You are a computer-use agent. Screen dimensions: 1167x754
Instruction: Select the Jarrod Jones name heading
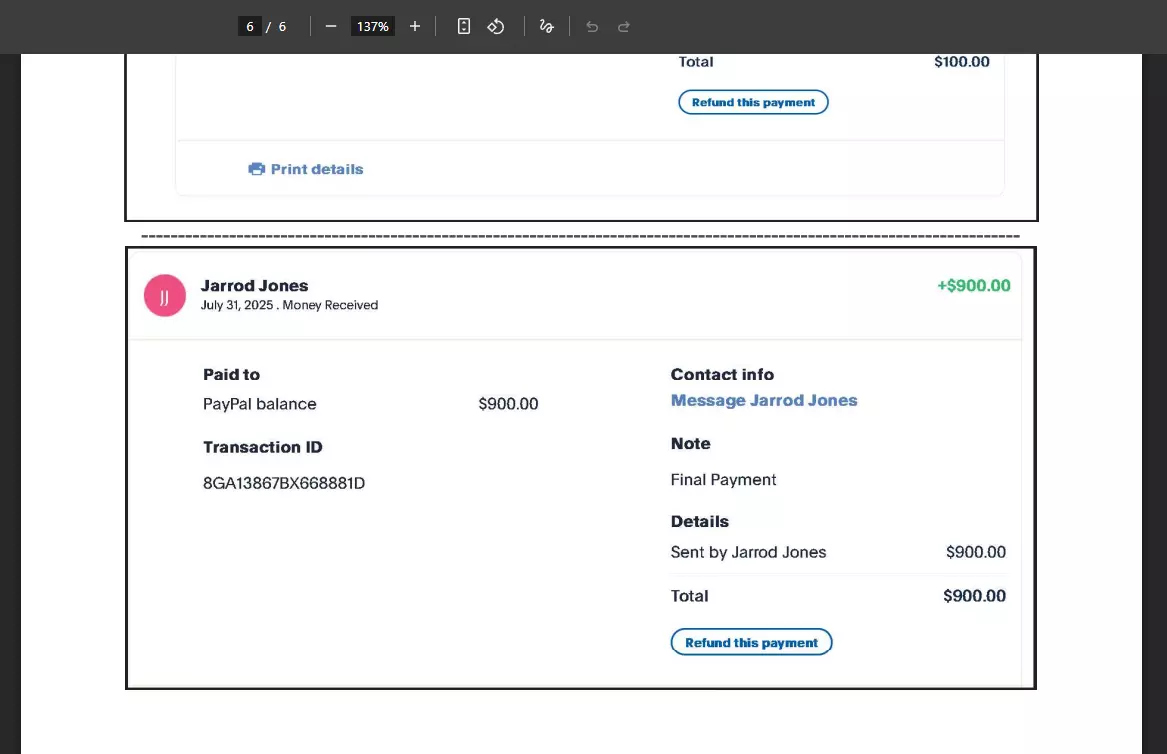255,285
